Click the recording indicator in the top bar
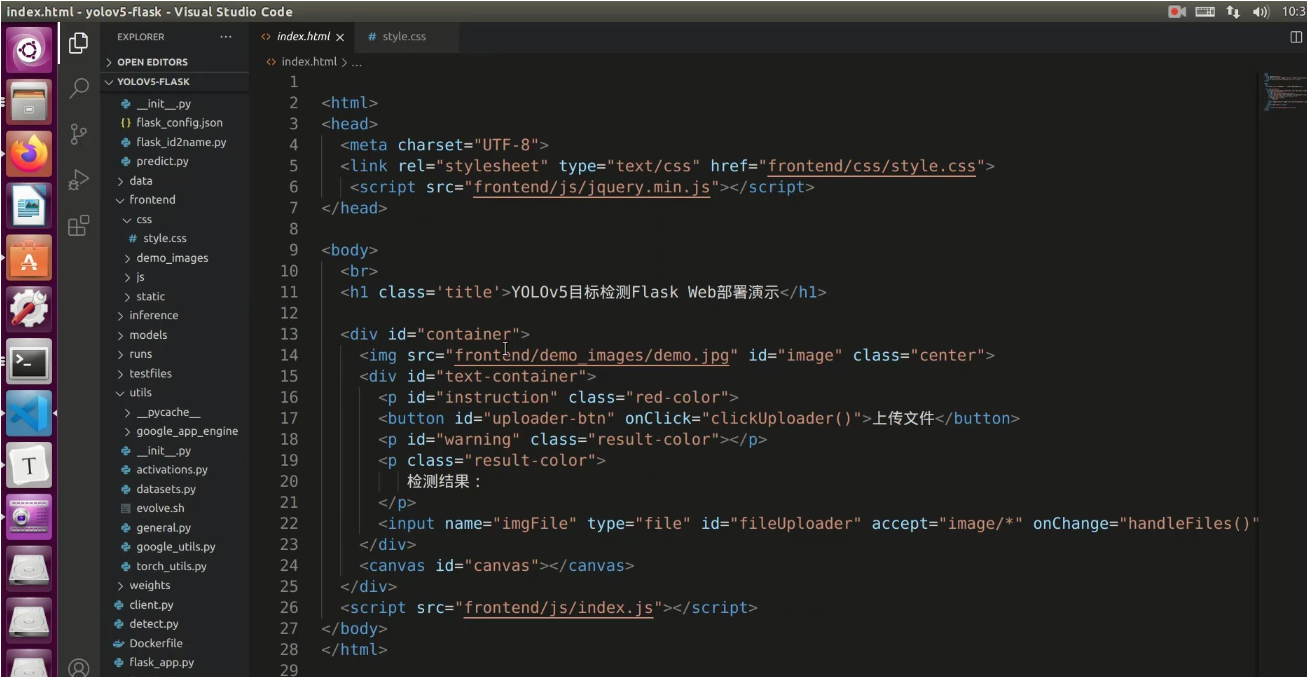Viewport: 1307px width, 677px height. click(1177, 12)
